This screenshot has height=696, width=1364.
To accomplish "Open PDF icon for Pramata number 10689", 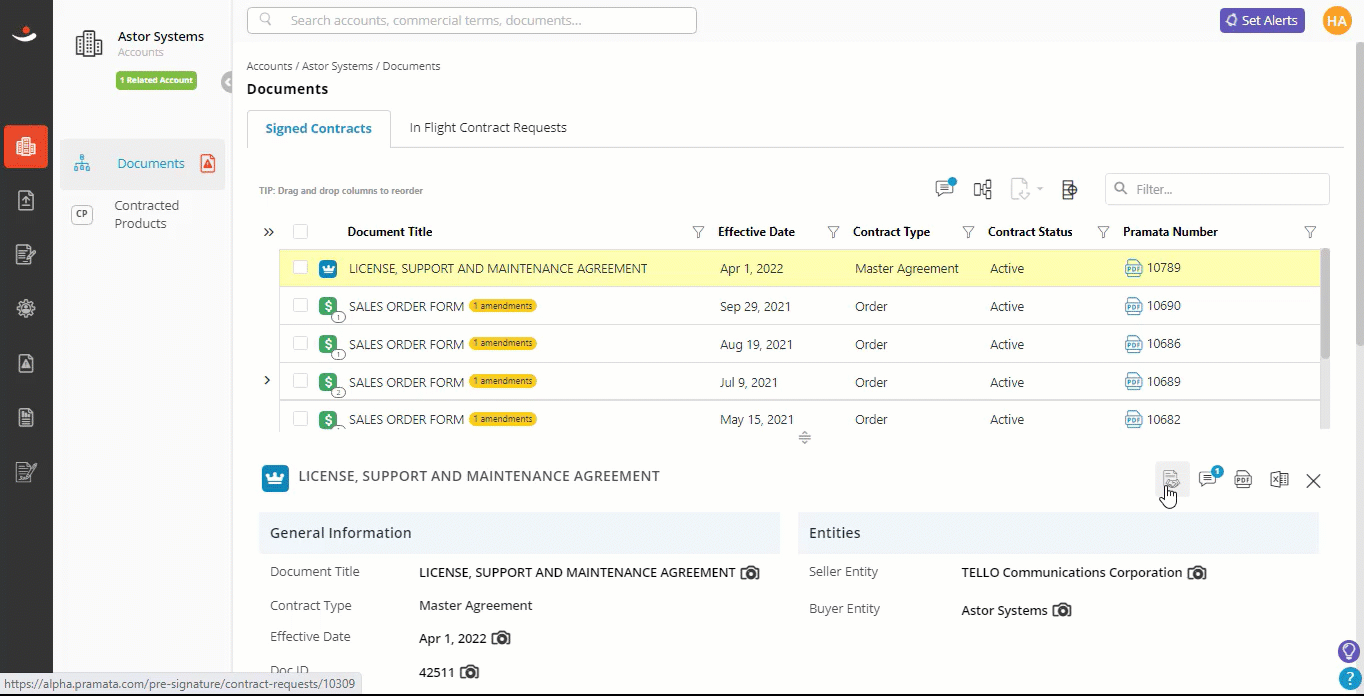I will coord(1133,381).
